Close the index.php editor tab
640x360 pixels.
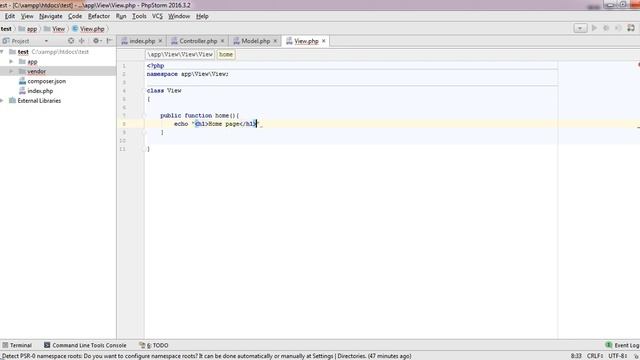pos(160,41)
